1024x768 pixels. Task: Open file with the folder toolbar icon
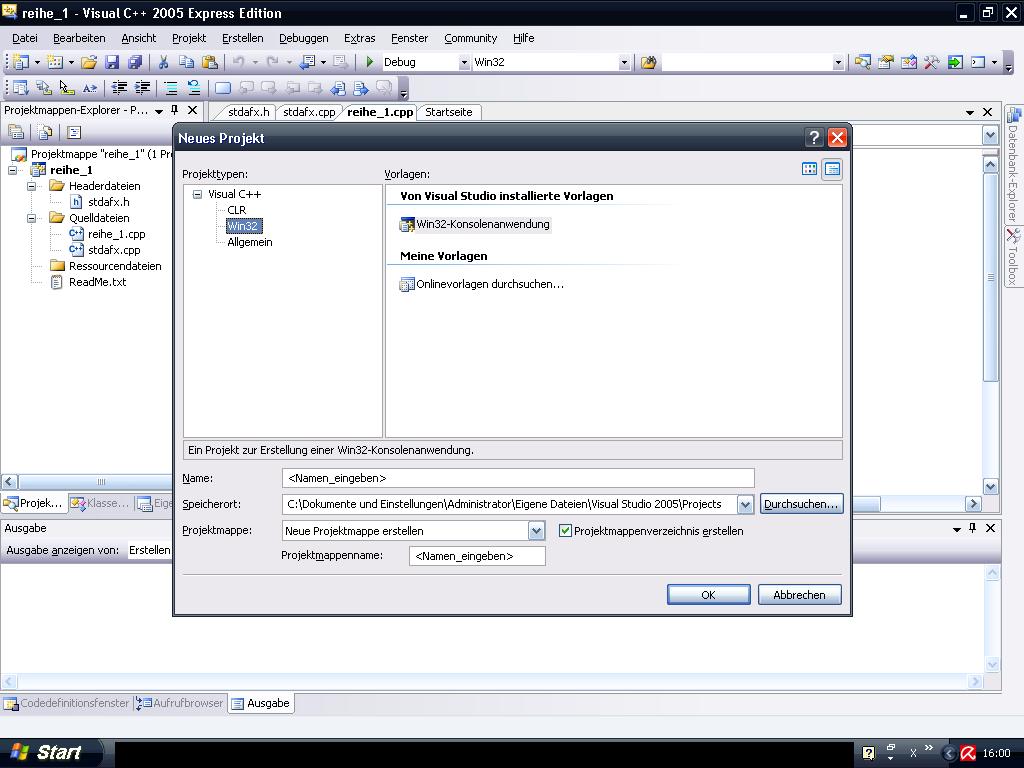coord(89,62)
